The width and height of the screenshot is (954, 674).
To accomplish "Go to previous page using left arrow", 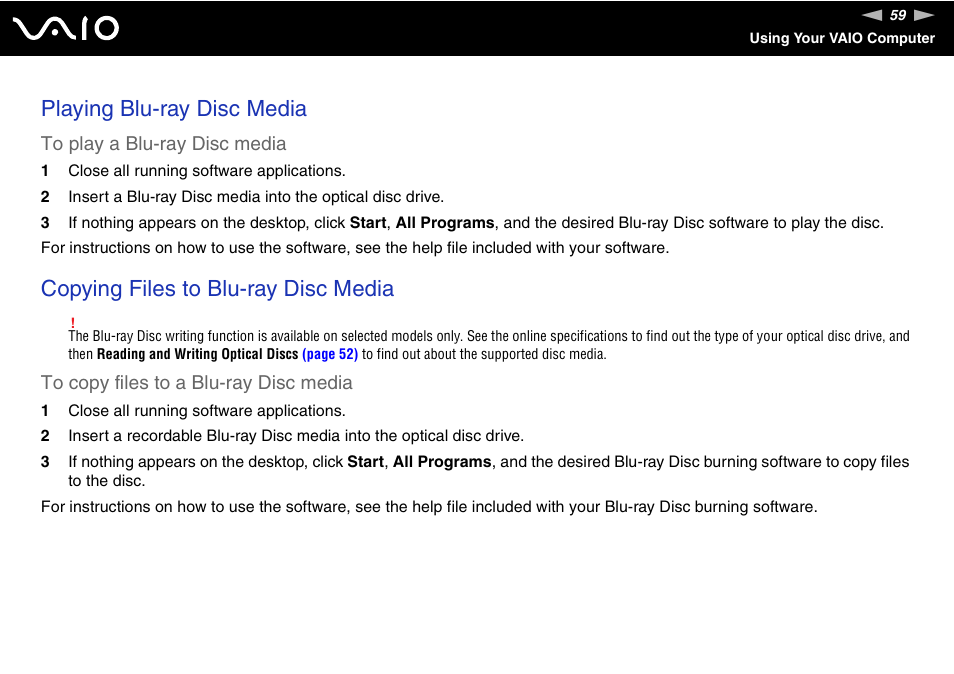I will pyautogui.click(x=872, y=15).
